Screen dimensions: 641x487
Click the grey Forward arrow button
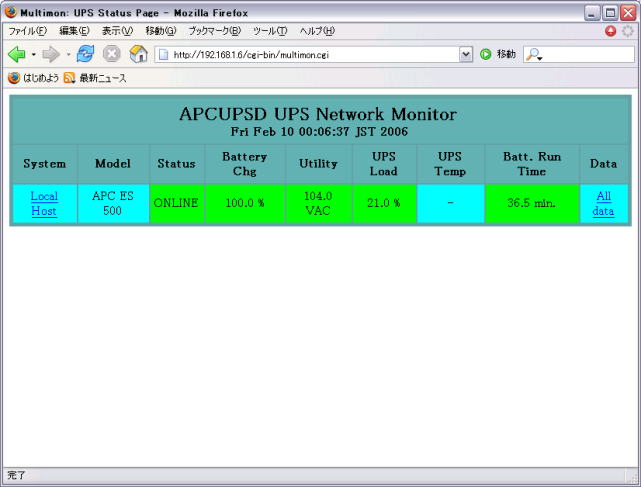click(51, 54)
